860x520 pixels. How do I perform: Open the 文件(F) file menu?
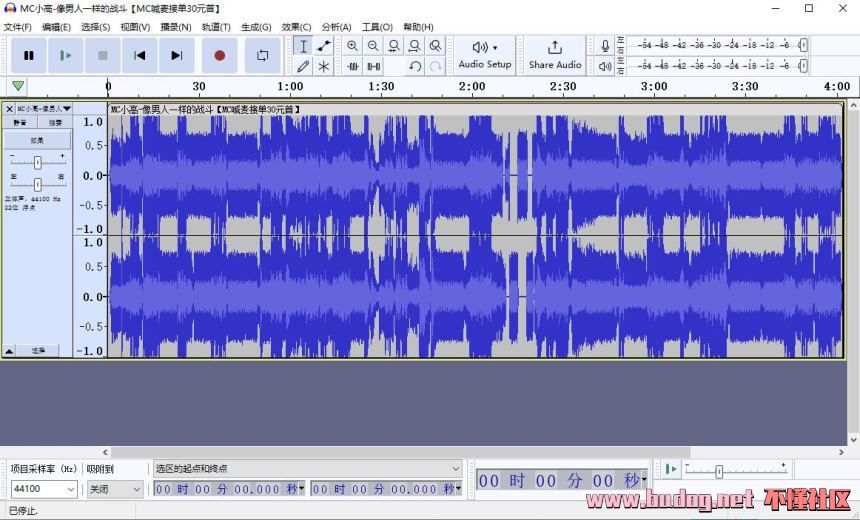click(18, 27)
